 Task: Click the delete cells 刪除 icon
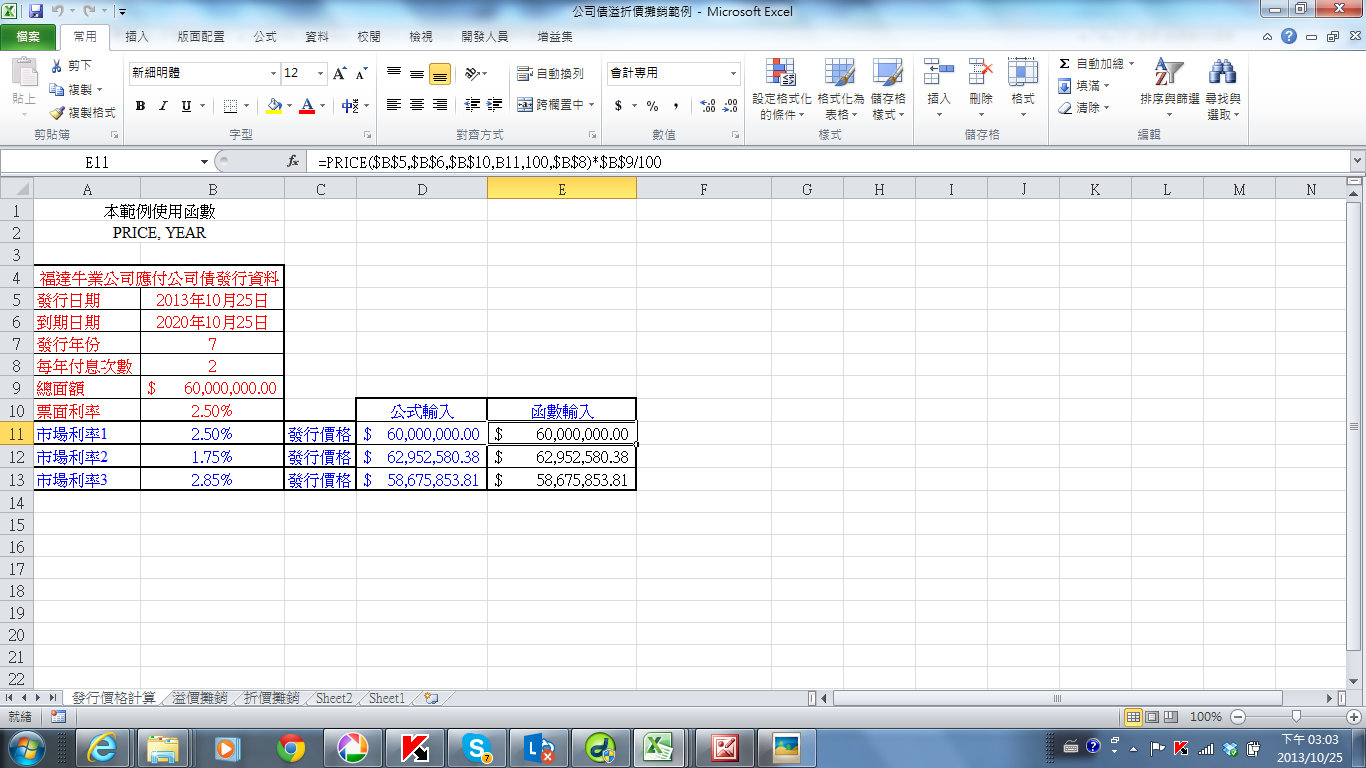click(981, 73)
